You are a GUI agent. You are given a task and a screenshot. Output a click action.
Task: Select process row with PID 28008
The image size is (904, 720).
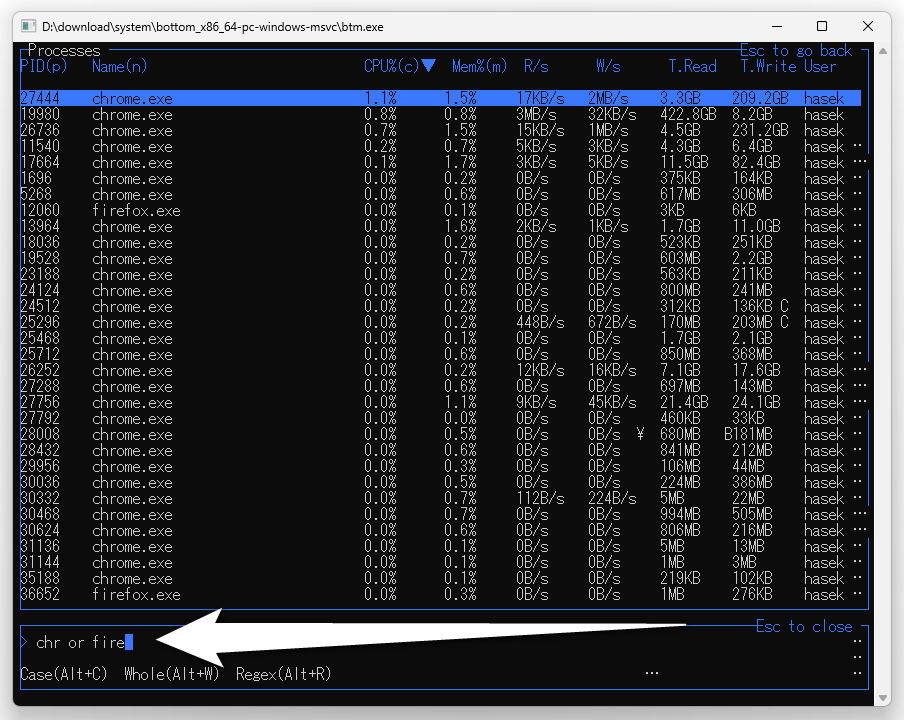coord(440,434)
